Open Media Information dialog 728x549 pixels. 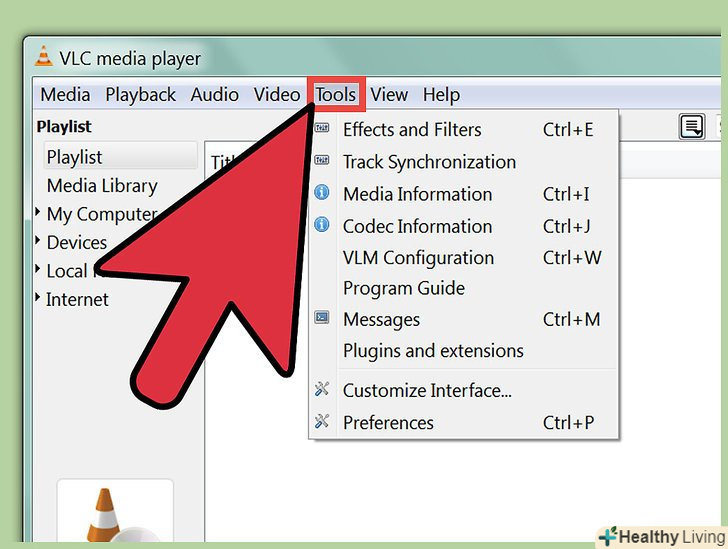pos(463,194)
